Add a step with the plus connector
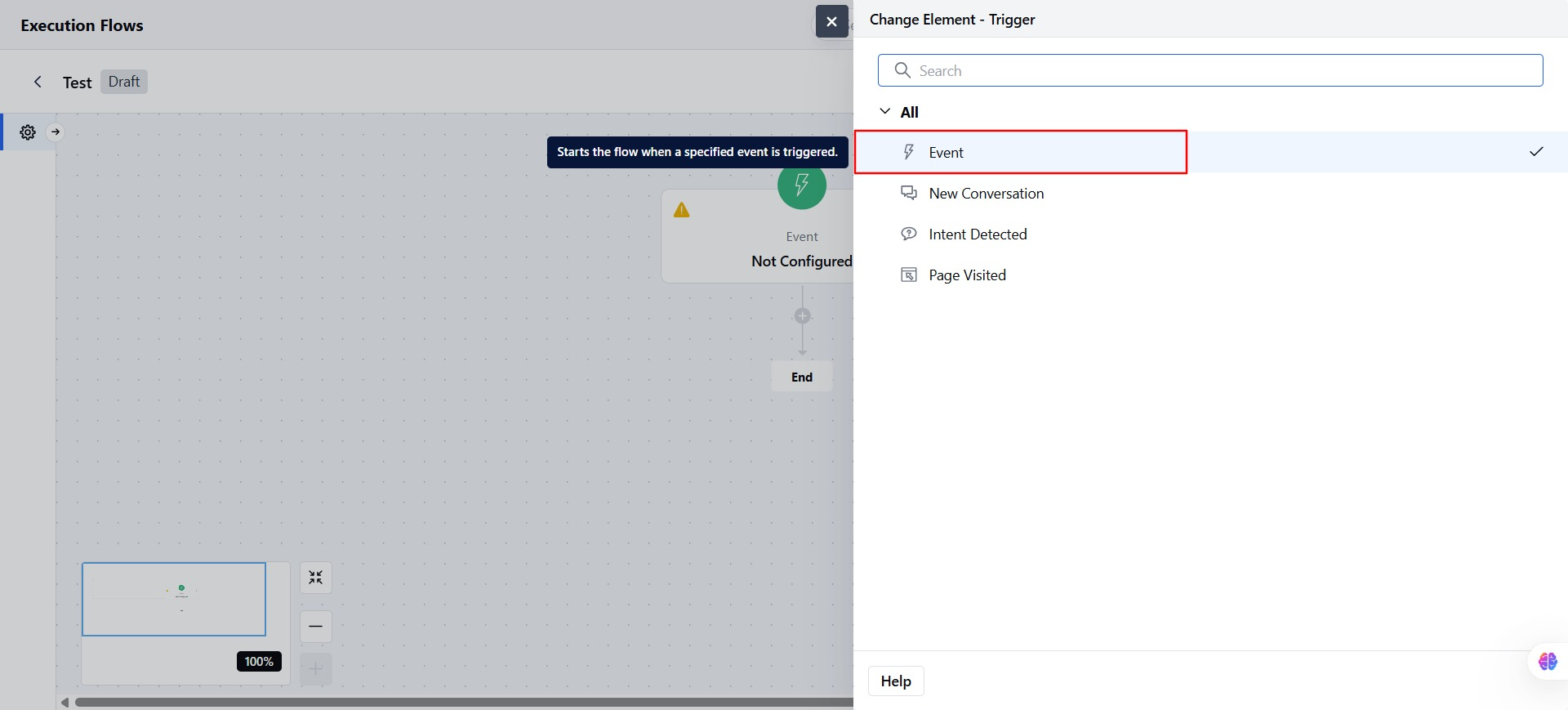The image size is (1568, 710). point(803,316)
